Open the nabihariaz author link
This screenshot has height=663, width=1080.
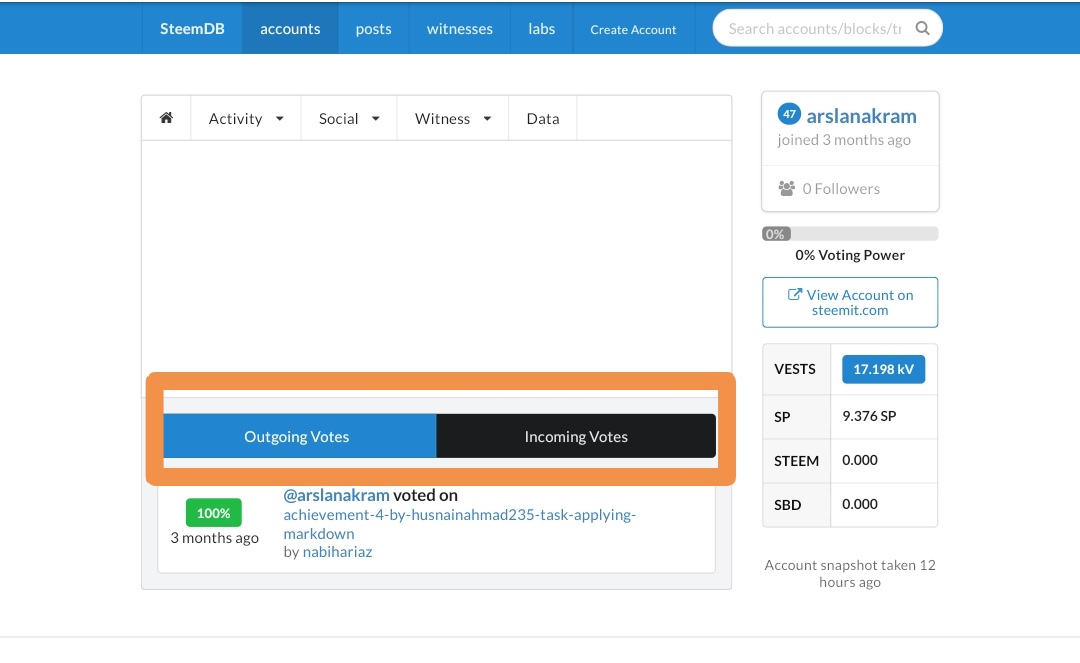click(338, 551)
